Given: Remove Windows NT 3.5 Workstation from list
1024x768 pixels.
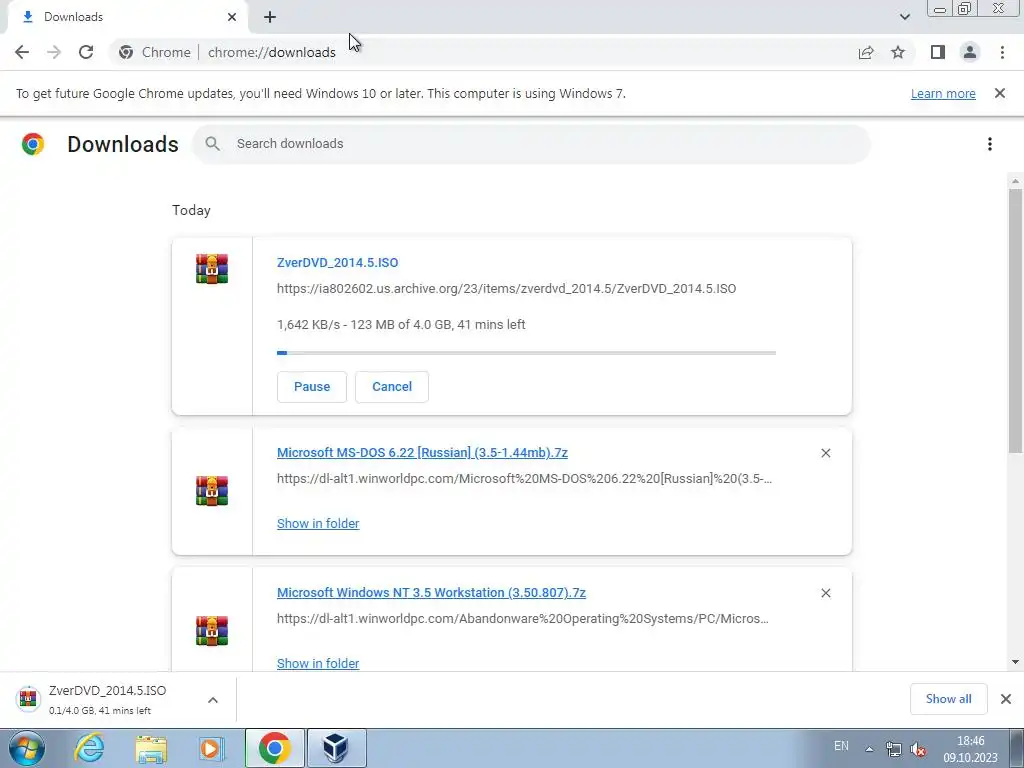Looking at the screenshot, I should pos(825,593).
